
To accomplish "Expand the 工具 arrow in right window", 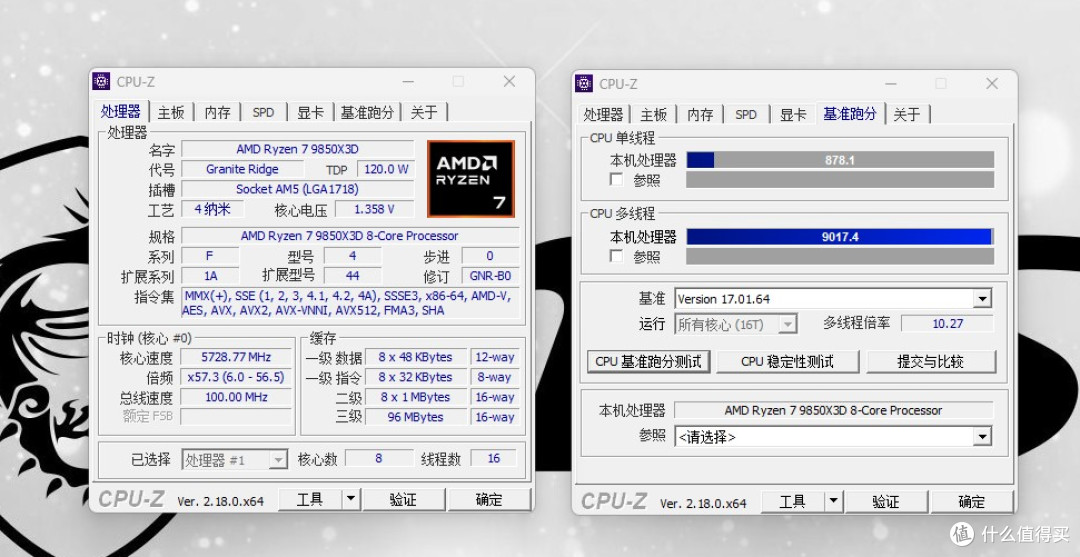I will click(833, 501).
